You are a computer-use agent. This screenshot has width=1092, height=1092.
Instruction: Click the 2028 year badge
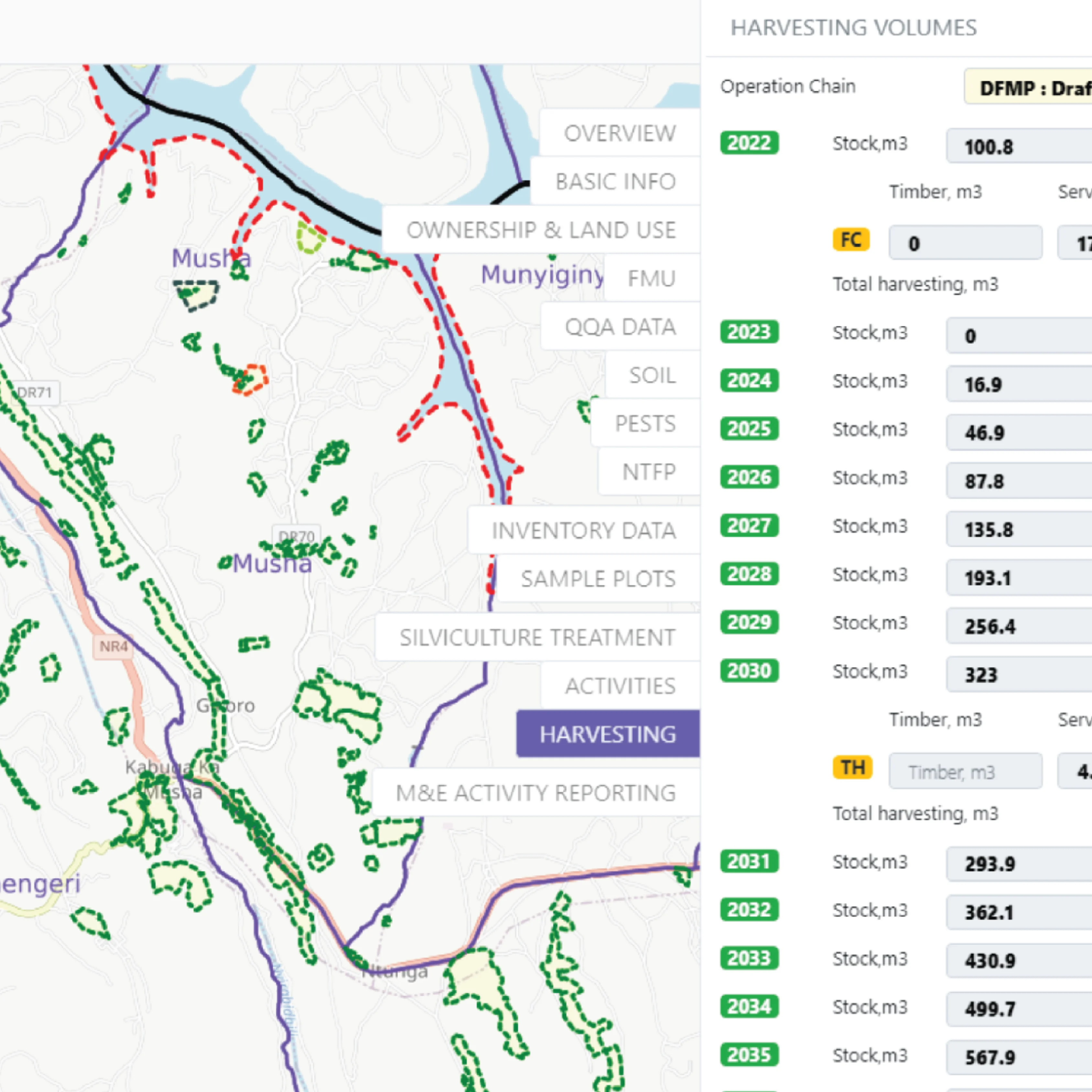pyautogui.click(x=749, y=574)
